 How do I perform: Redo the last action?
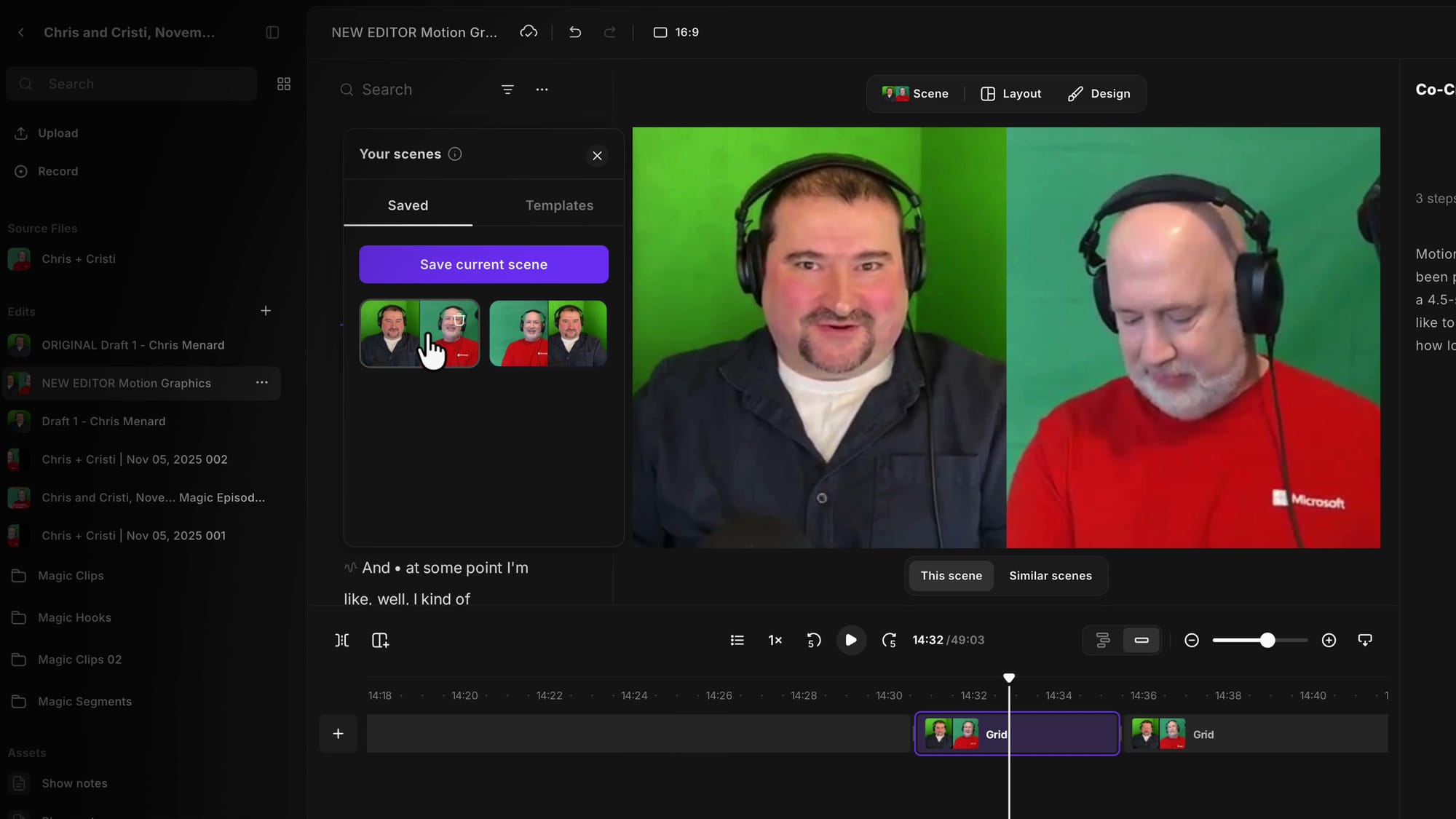(x=610, y=32)
